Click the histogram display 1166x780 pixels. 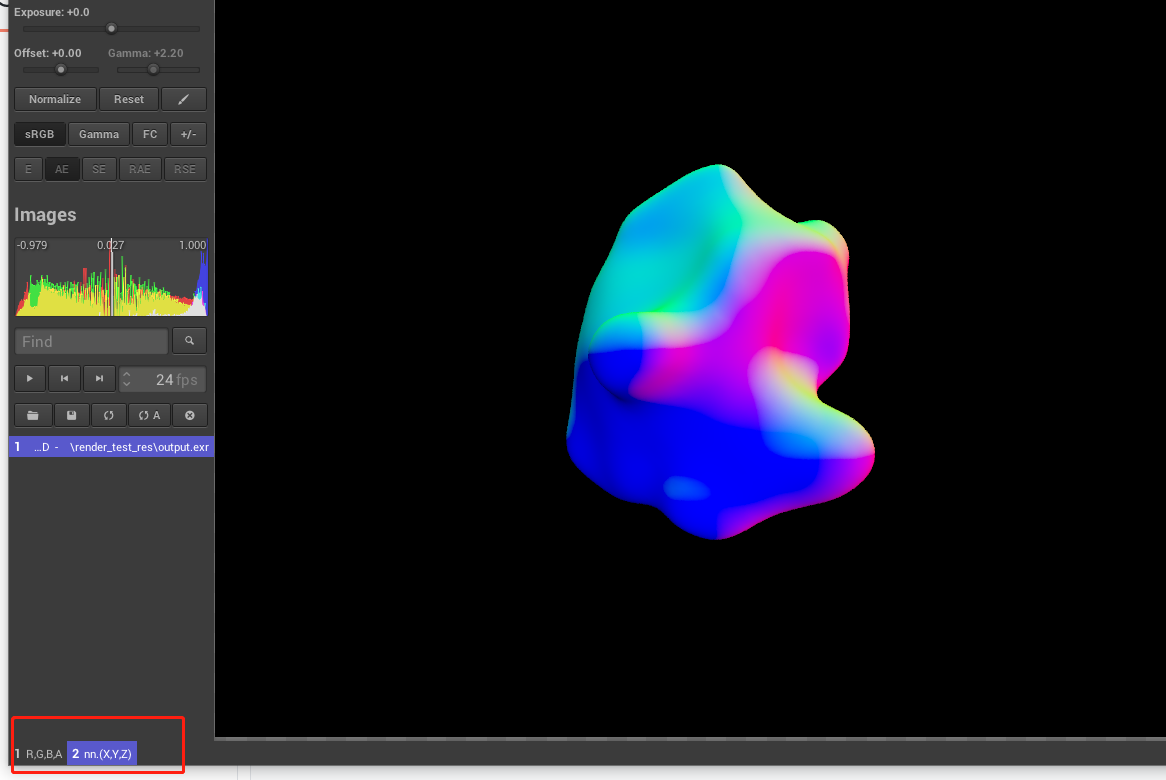pos(111,277)
